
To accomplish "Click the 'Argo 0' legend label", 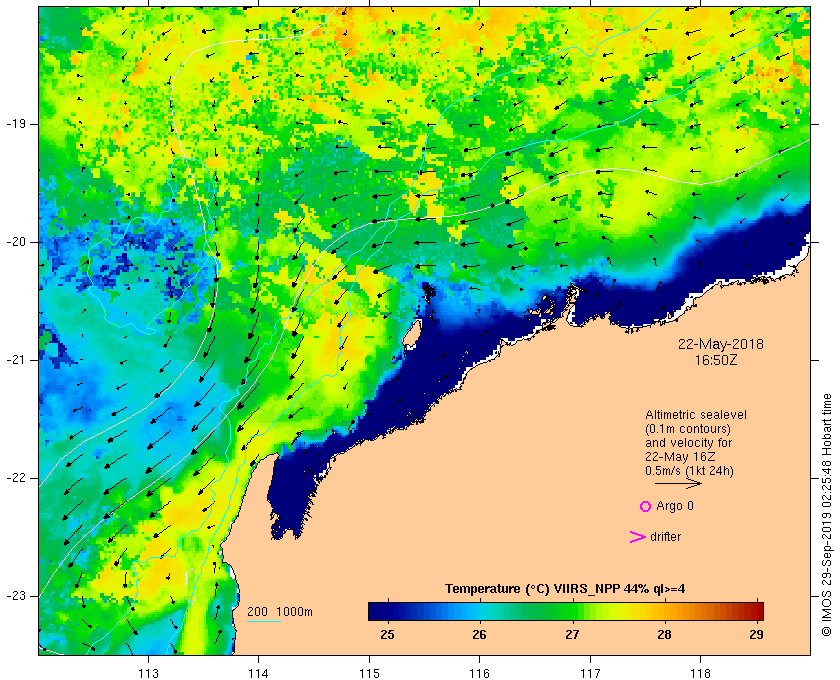I will 675,506.
